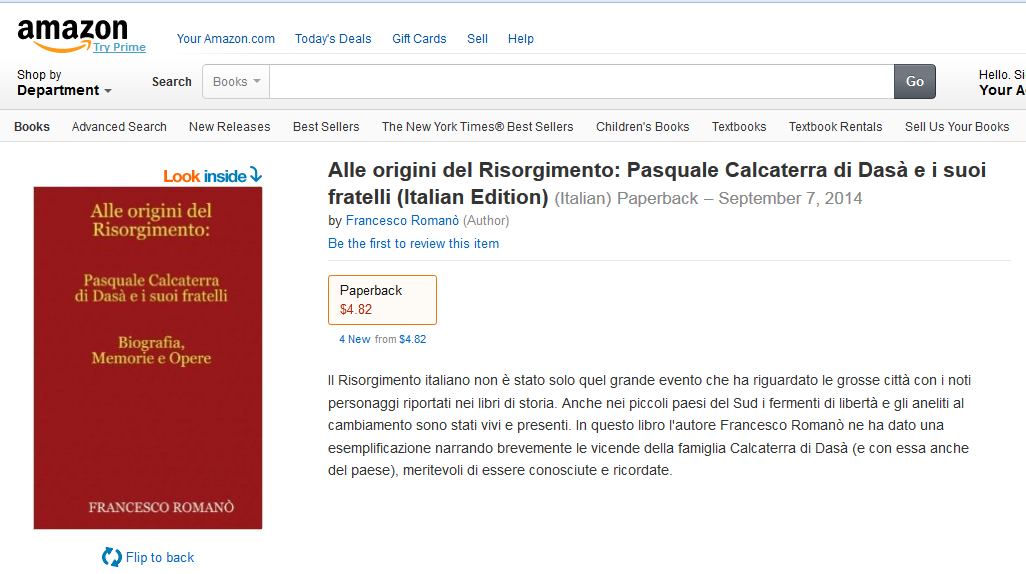Click Be the first to review this item
The height and width of the screenshot is (574, 1026).
point(414,243)
